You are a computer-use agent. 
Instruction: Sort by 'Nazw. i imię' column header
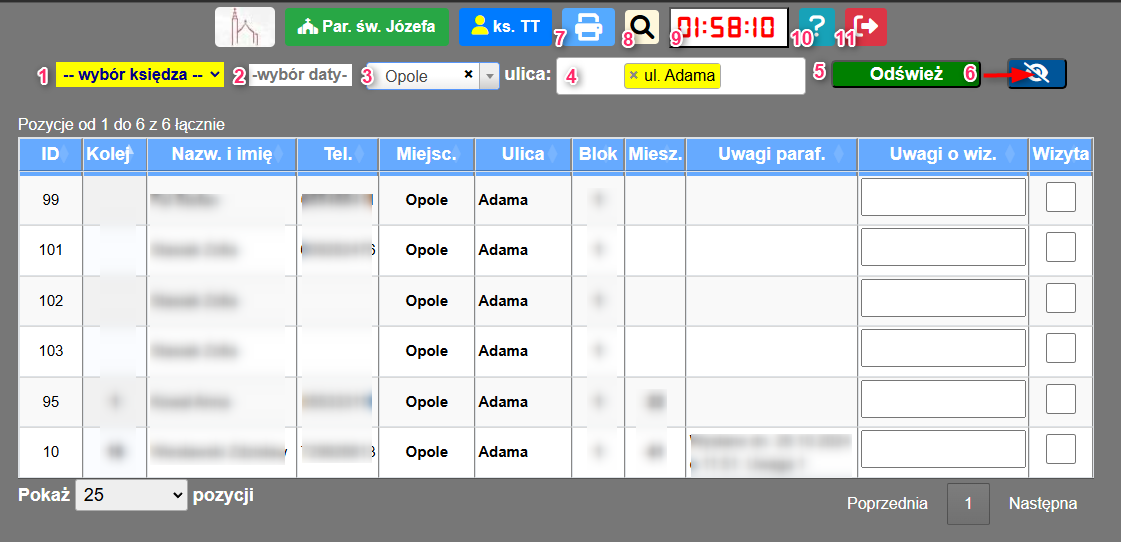(x=222, y=154)
